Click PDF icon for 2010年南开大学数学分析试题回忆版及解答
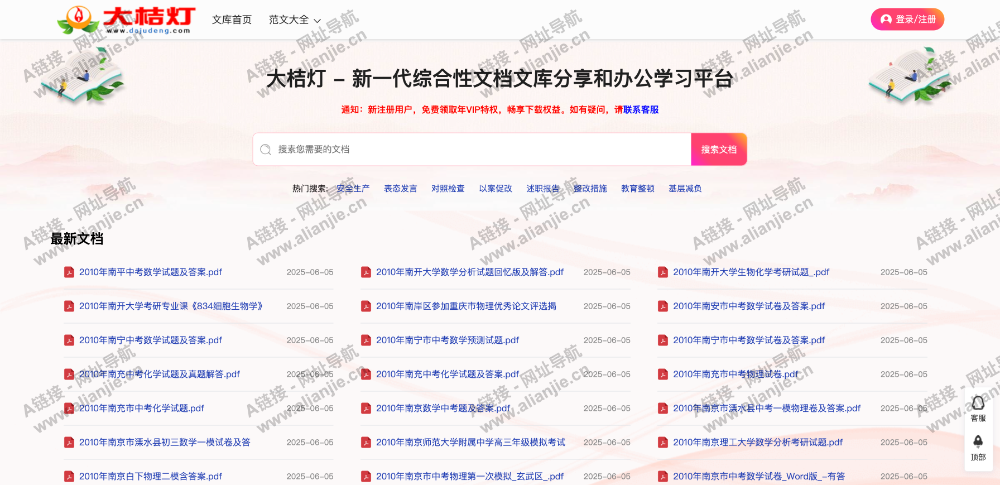Viewport: 1000px width, 485px height. click(366, 272)
